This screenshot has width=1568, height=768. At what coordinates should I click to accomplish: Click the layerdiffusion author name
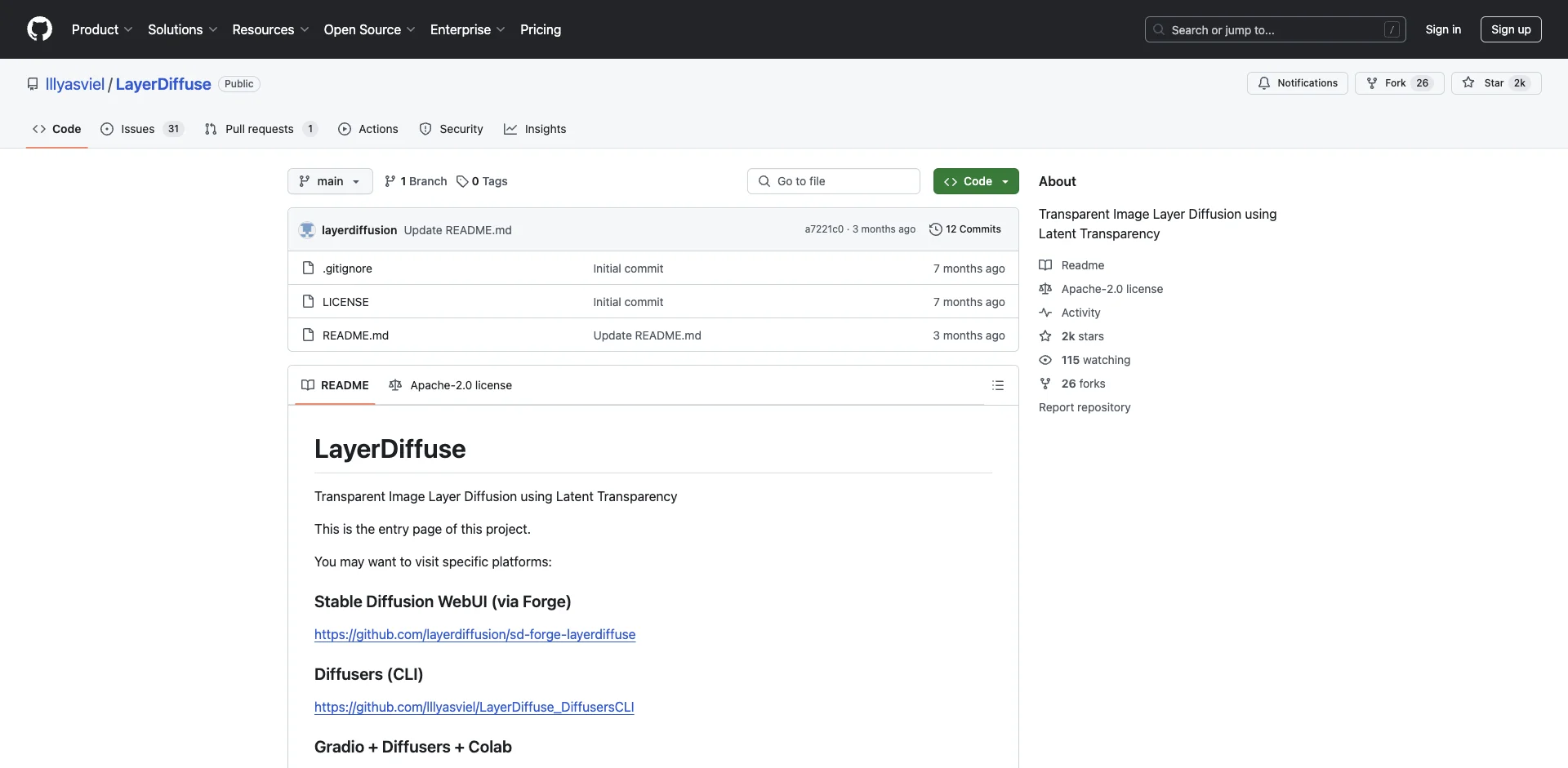[x=359, y=230]
